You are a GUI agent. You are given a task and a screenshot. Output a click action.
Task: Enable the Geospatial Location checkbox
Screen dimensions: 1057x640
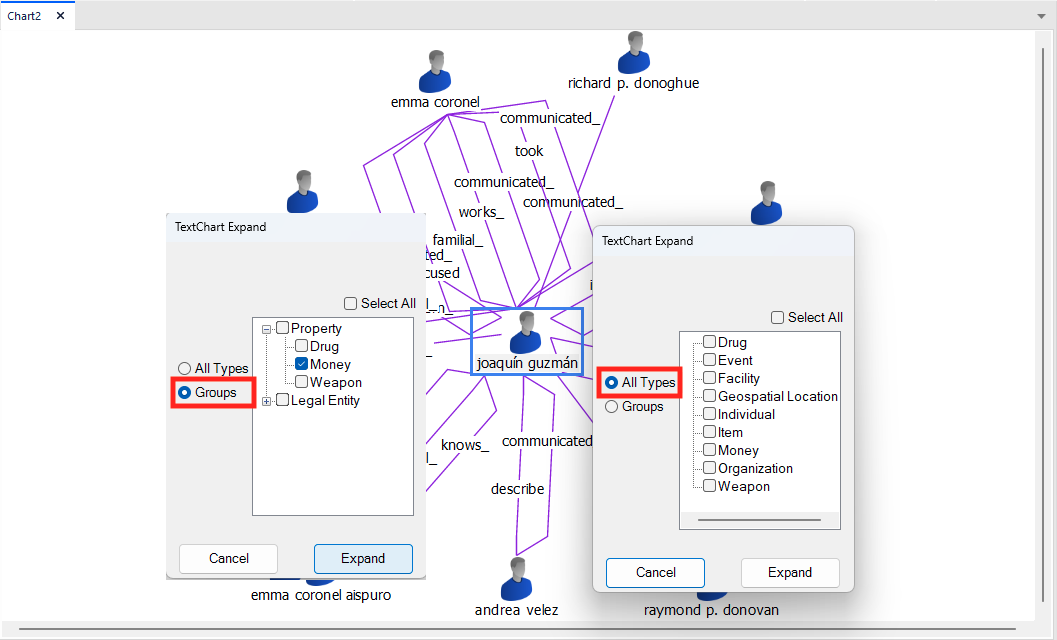click(x=709, y=396)
